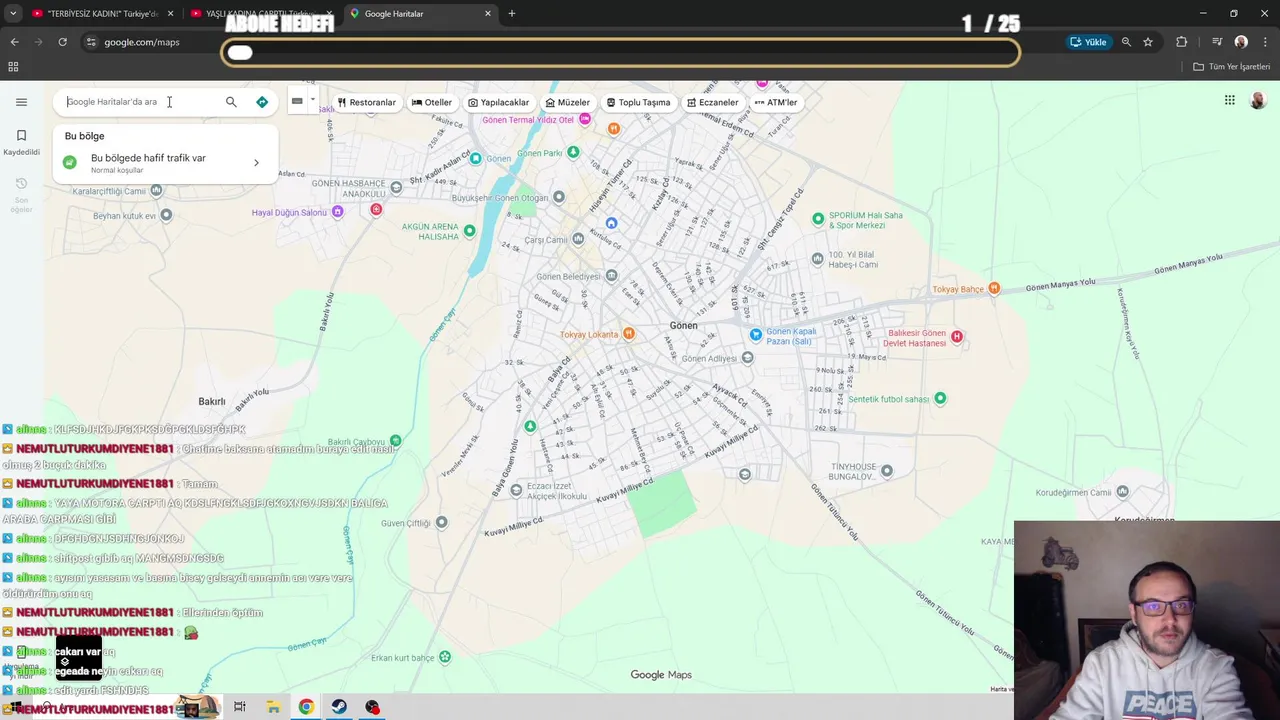Image resolution: width=1280 pixels, height=720 pixels.
Task: Open the Kaydedildi saved places panel
Action: click(21, 142)
